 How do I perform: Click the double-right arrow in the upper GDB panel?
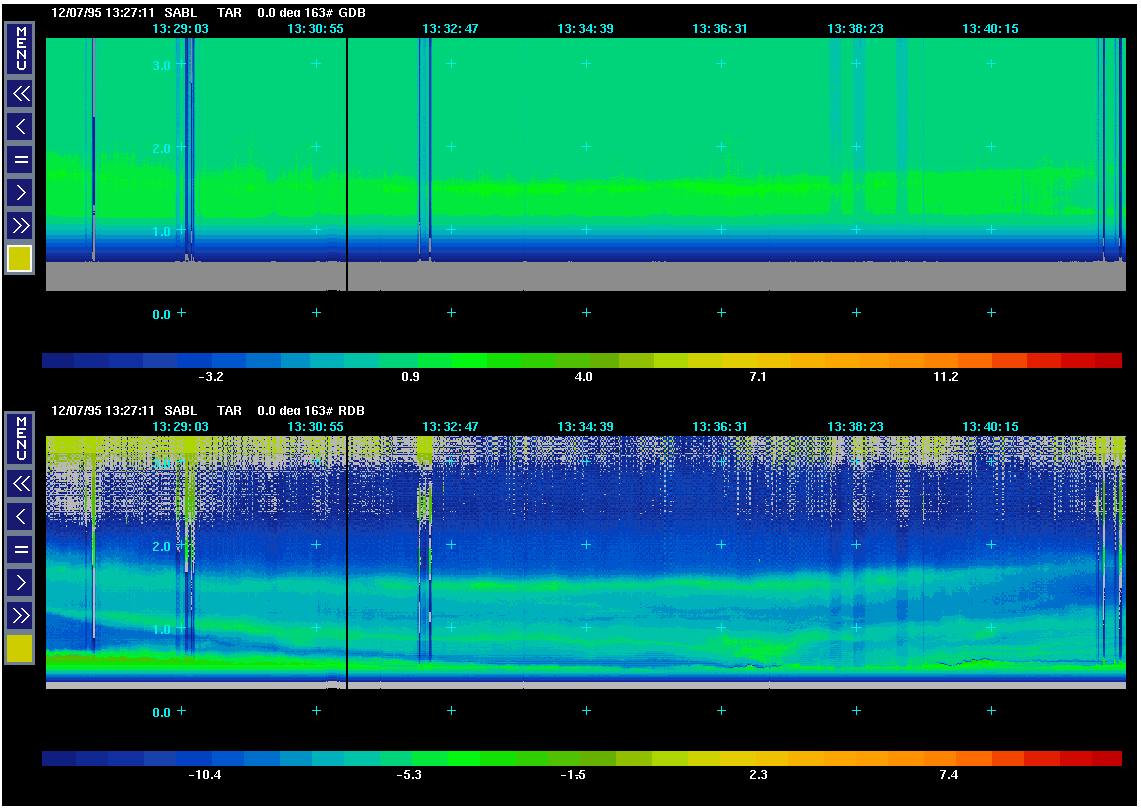pyautogui.click(x=20, y=224)
